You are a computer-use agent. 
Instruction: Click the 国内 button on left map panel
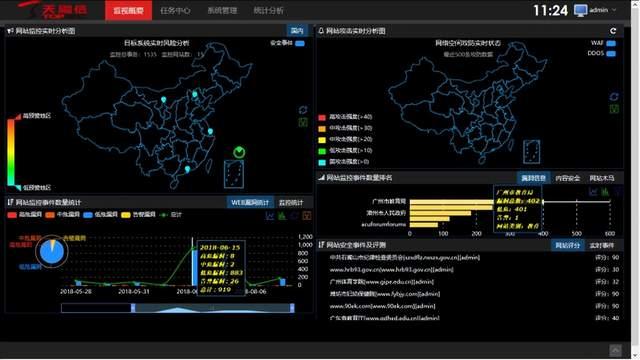click(297, 31)
